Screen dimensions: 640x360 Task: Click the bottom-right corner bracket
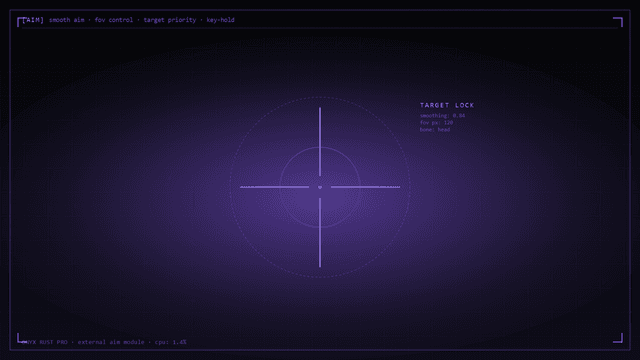tap(618, 338)
